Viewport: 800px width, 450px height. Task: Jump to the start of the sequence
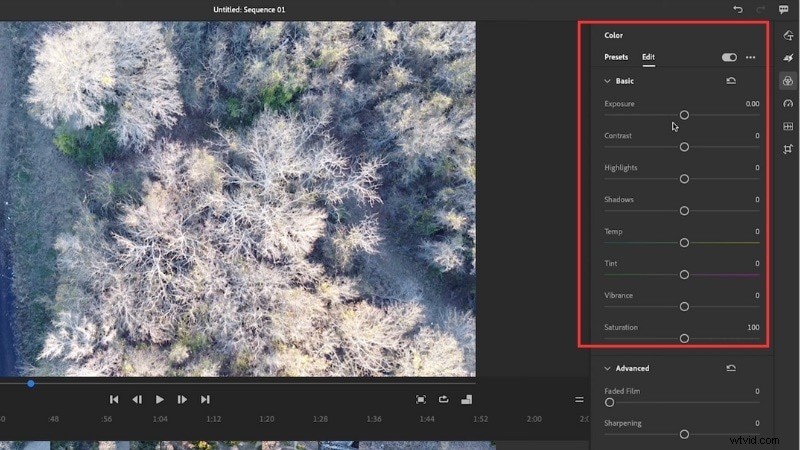click(114, 399)
